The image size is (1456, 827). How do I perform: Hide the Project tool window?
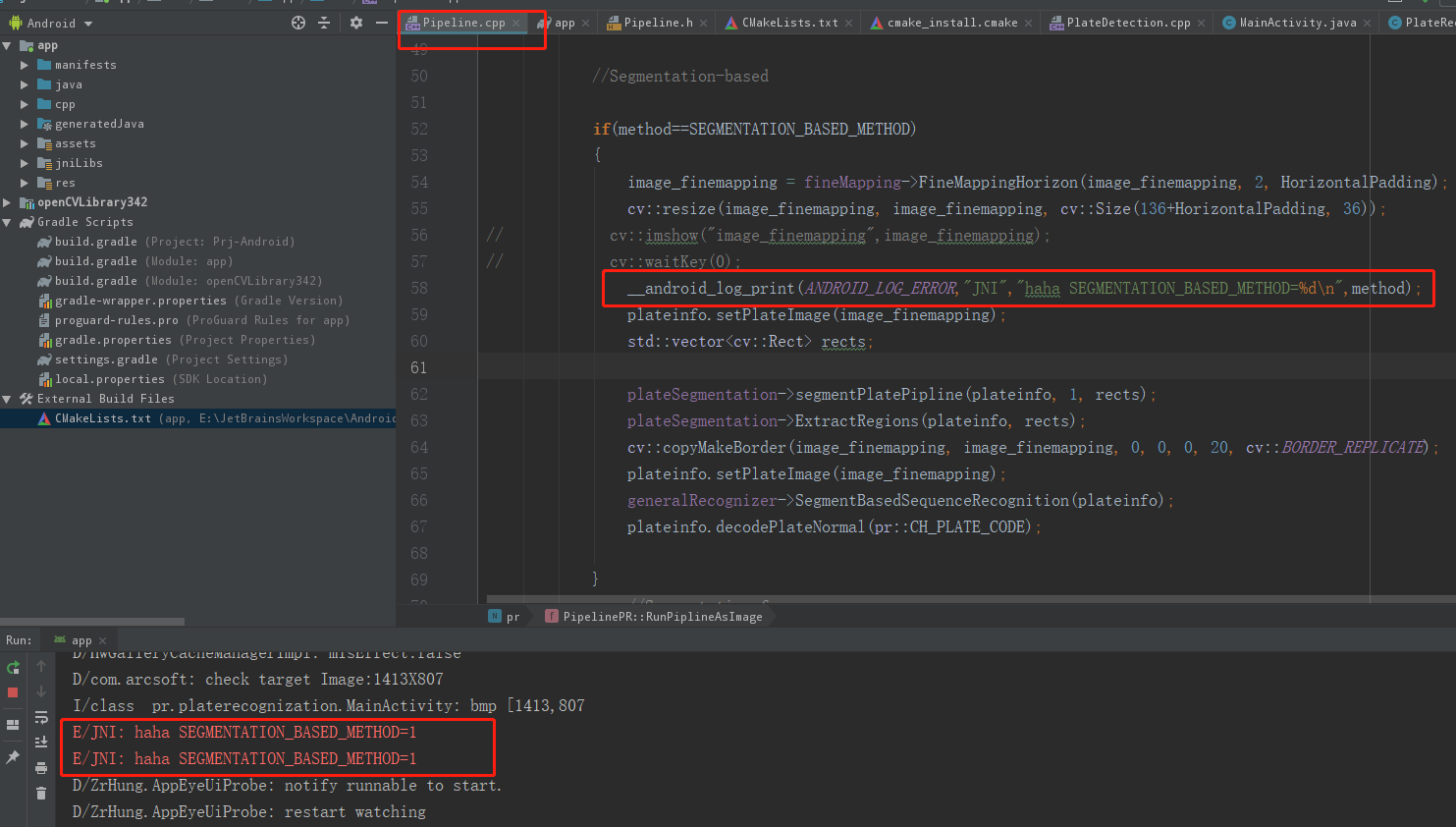(x=382, y=21)
